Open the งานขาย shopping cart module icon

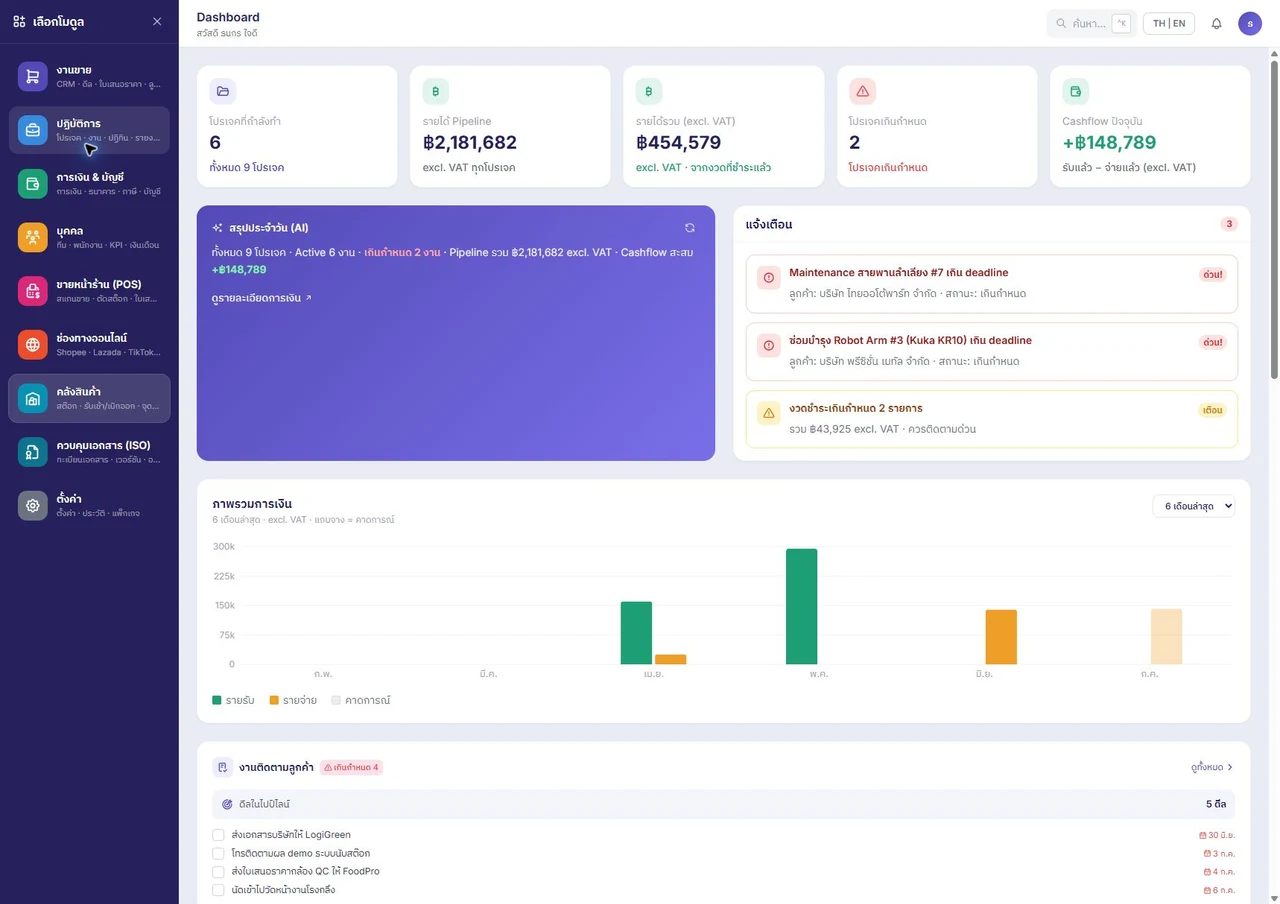(x=32, y=76)
